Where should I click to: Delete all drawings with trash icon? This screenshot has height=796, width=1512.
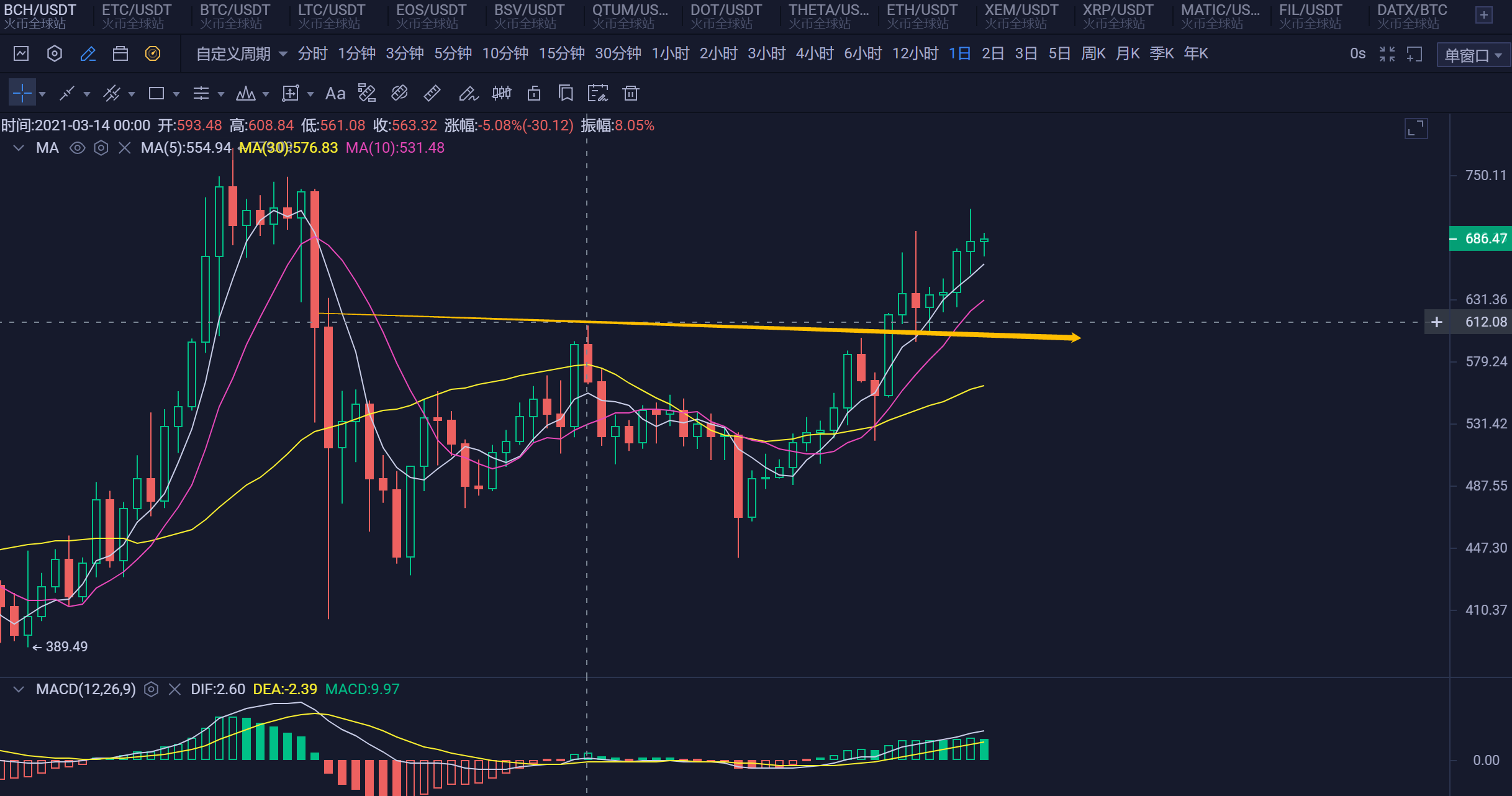[631, 93]
